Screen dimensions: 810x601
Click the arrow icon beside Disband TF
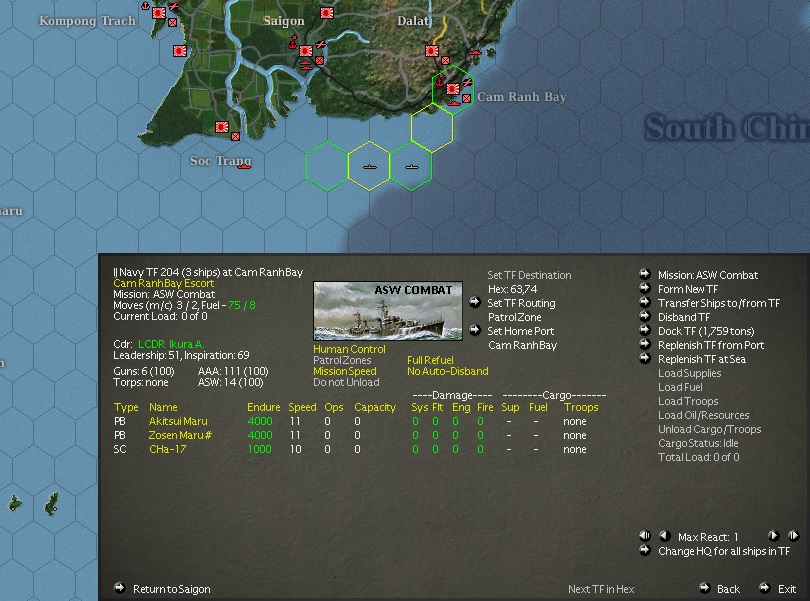(x=645, y=316)
